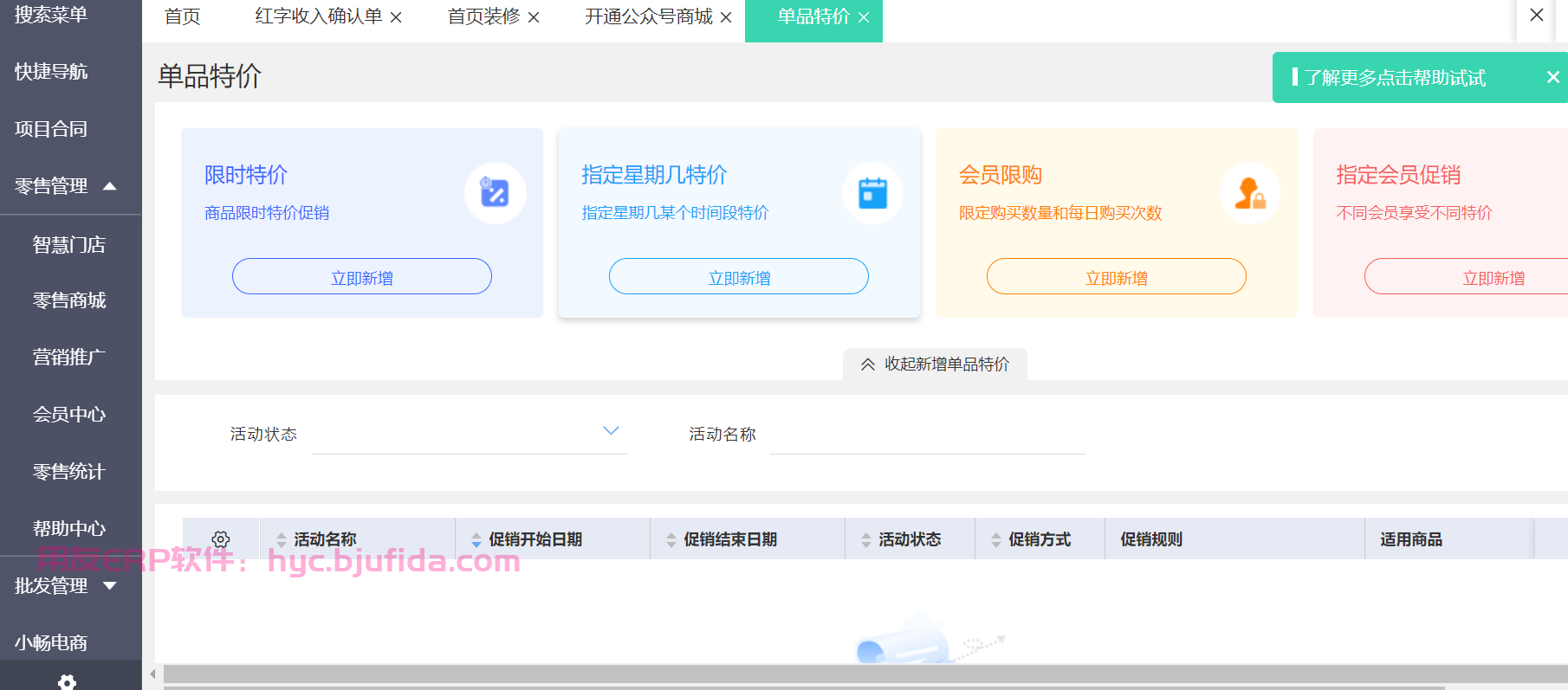The image size is (1568, 690).
Task: Close the 红字收入确认单 tab
Action: (396, 17)
